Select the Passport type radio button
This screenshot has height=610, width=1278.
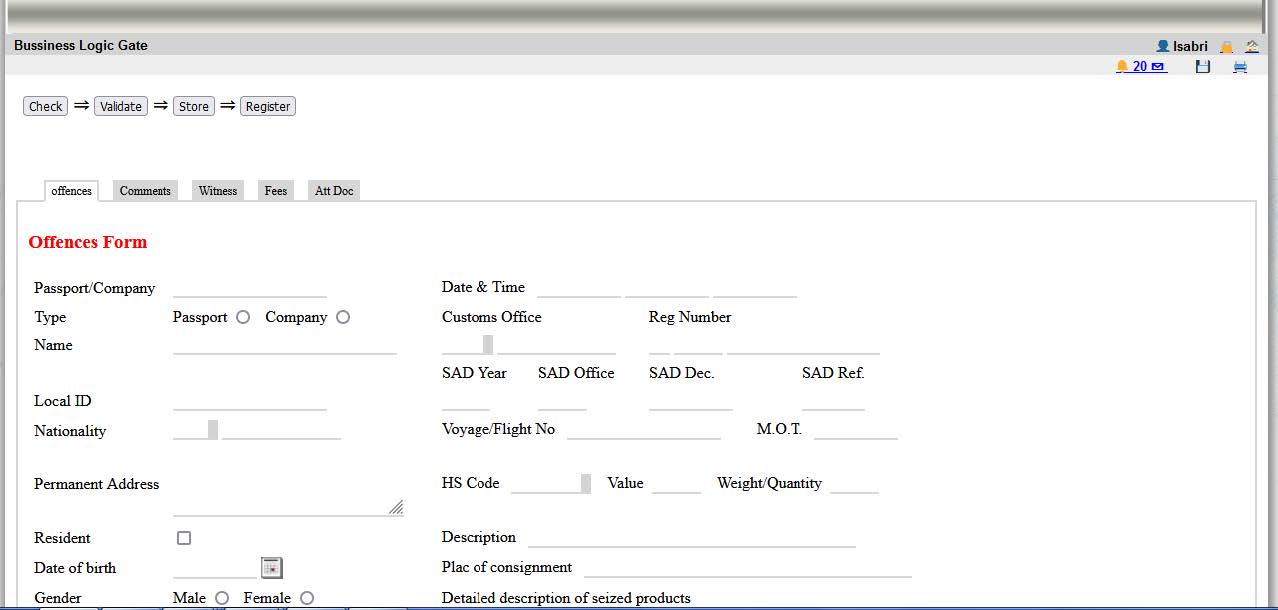243,317
